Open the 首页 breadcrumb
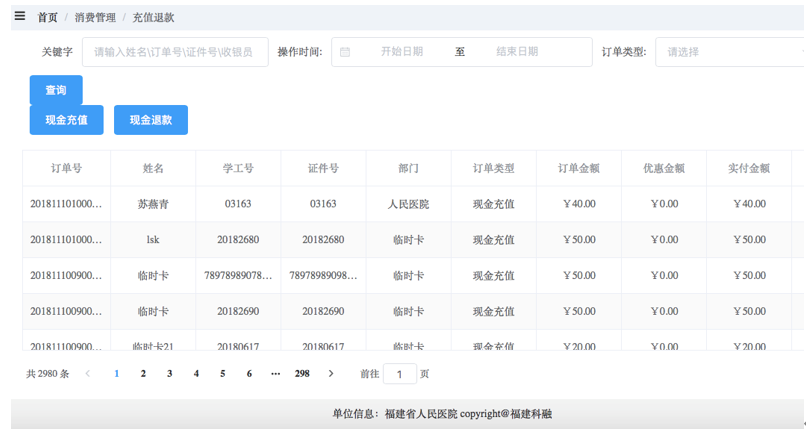This screenshot has height=430, width=806. point(47,17)
